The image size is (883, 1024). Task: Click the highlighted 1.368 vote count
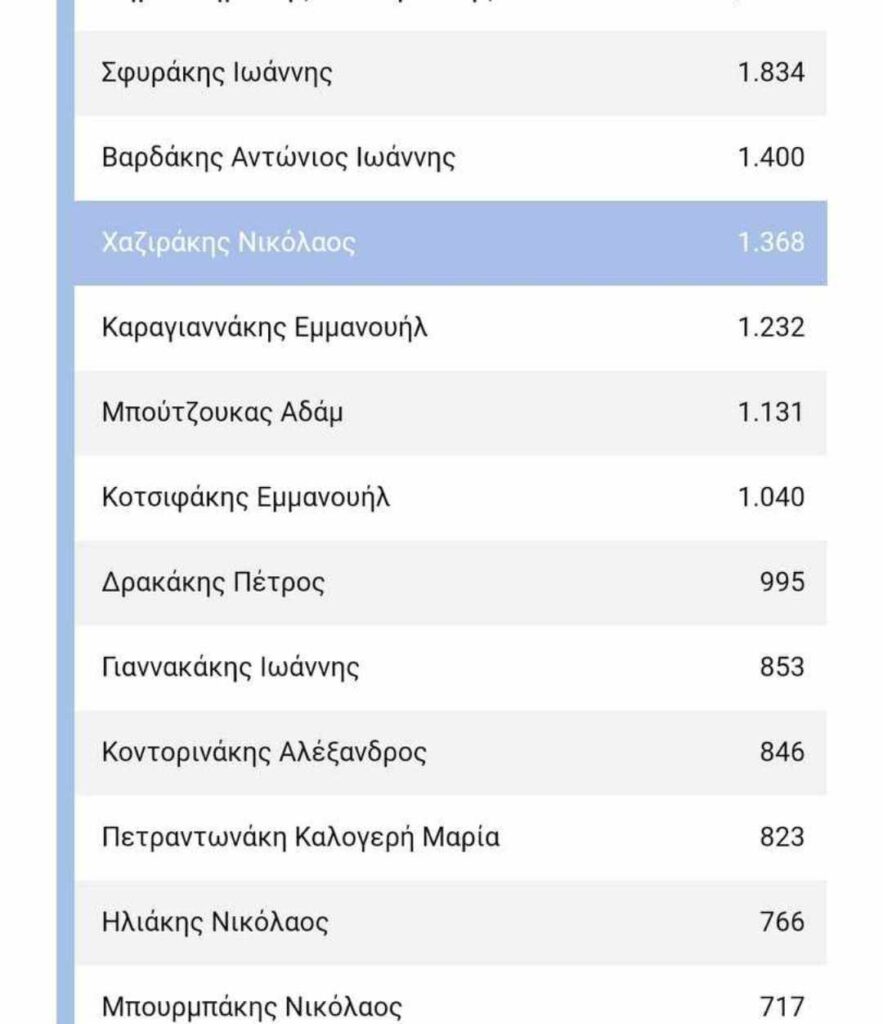tap(770, 243)
